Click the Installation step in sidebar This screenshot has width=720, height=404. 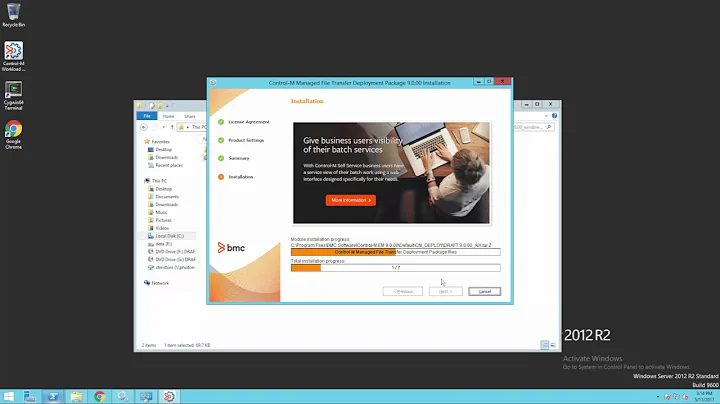pos(240,177)
